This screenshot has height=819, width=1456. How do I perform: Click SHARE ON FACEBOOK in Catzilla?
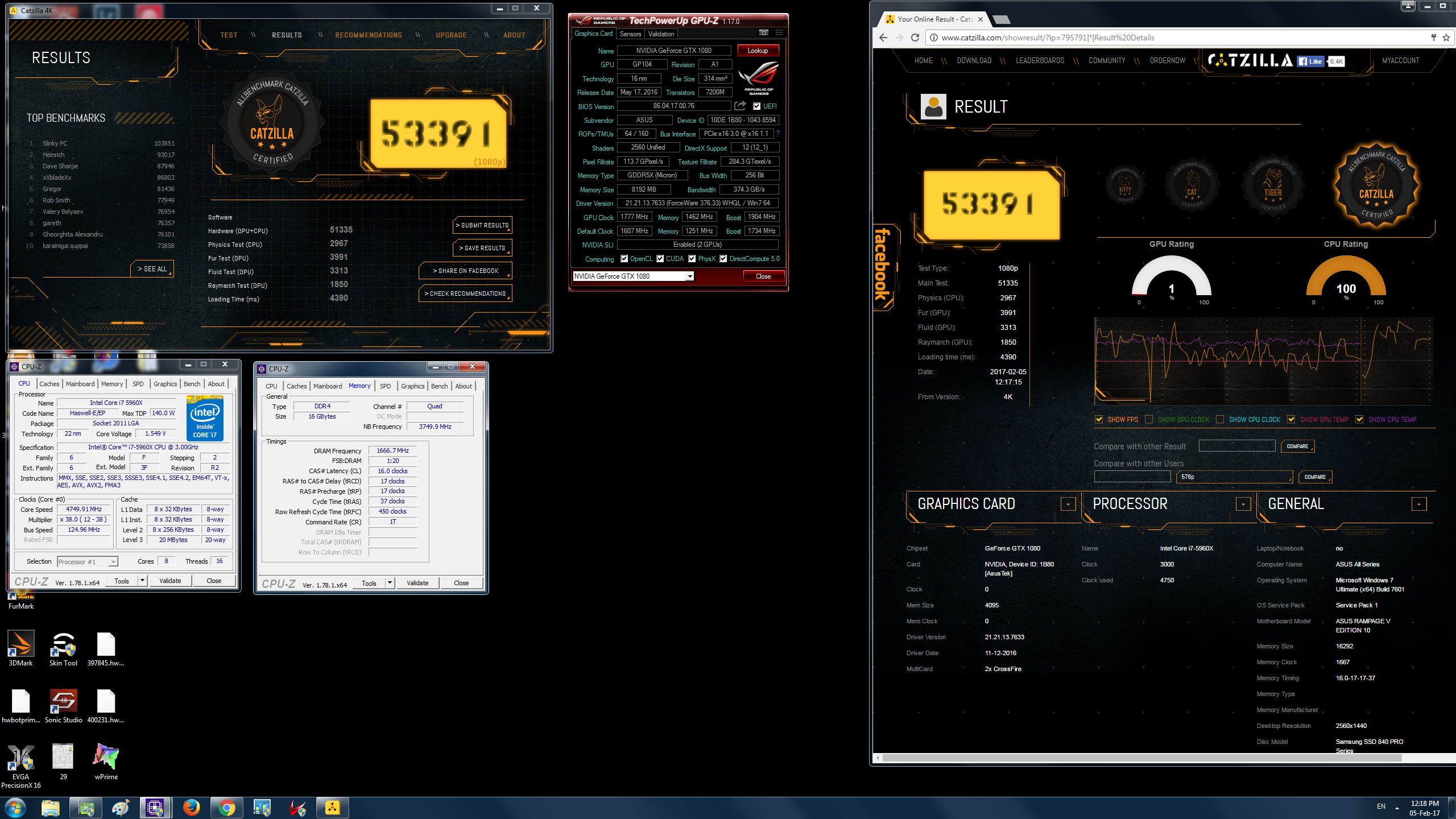click(x=465, y=271)
